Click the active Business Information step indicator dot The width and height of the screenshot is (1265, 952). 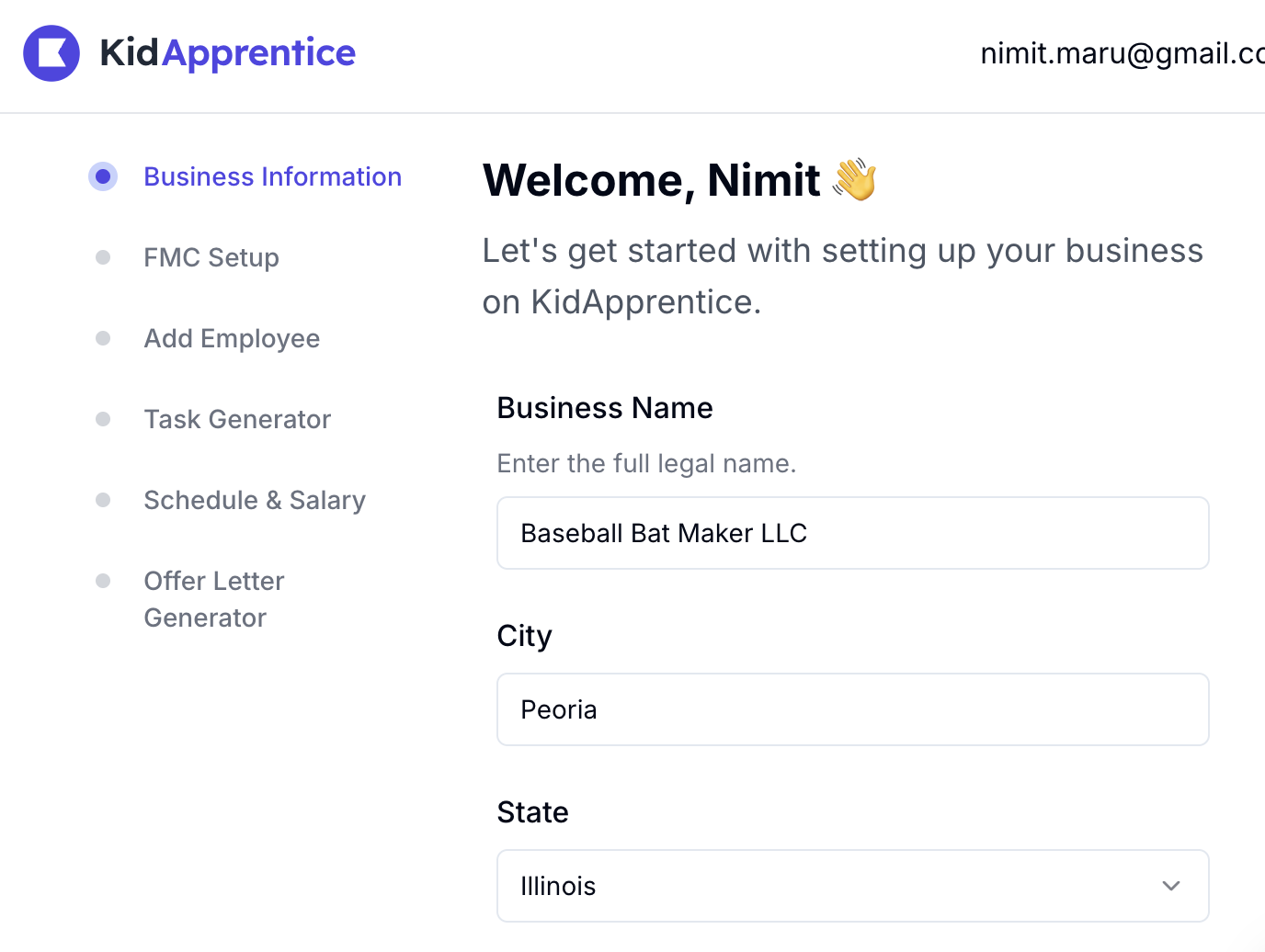(103, 176)
